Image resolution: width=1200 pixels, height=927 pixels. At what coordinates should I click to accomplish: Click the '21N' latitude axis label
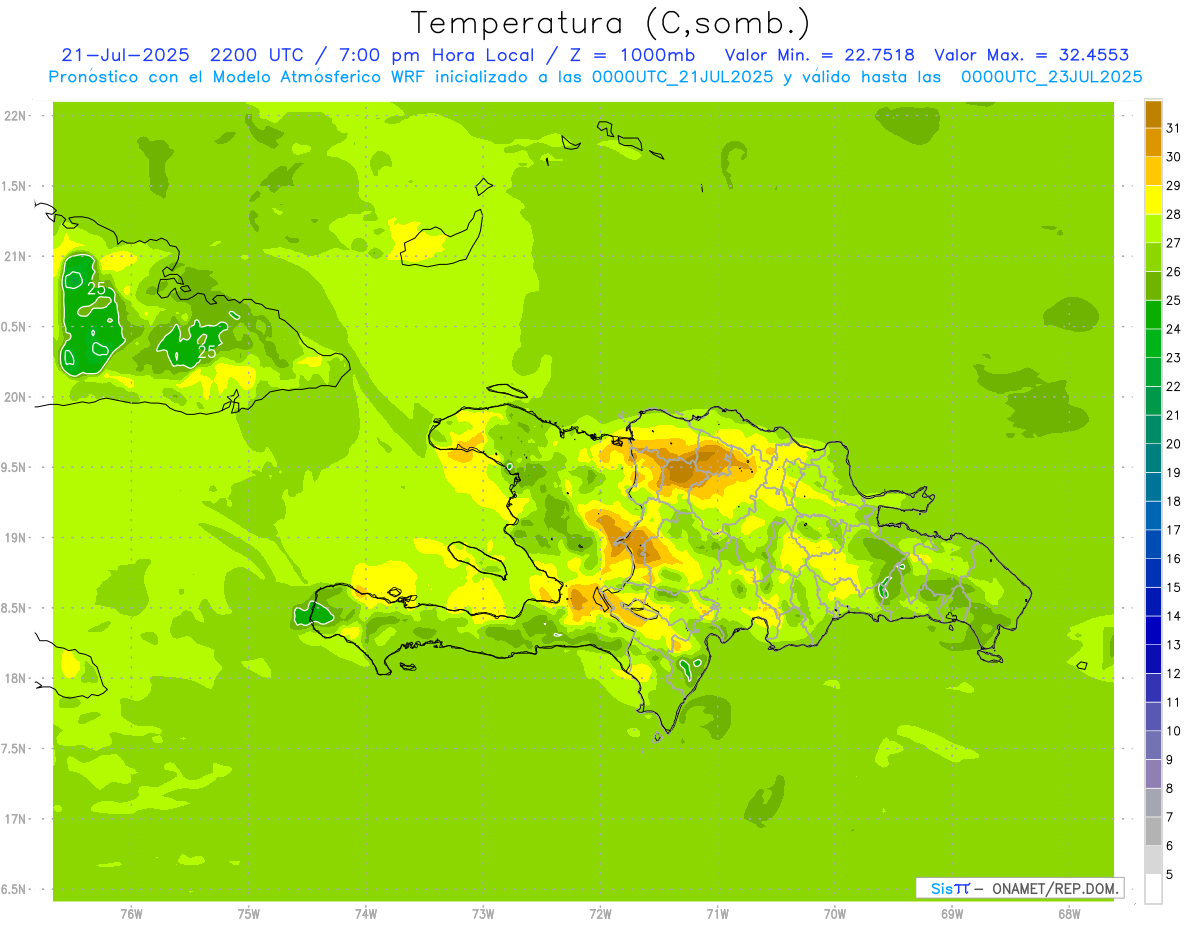click(15, 256)
